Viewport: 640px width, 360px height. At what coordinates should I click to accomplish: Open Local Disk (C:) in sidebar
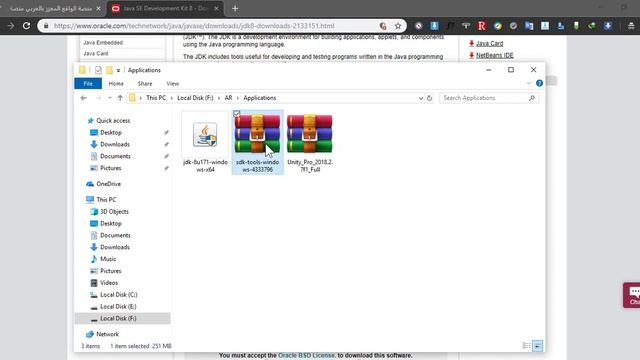click(118, 295)
